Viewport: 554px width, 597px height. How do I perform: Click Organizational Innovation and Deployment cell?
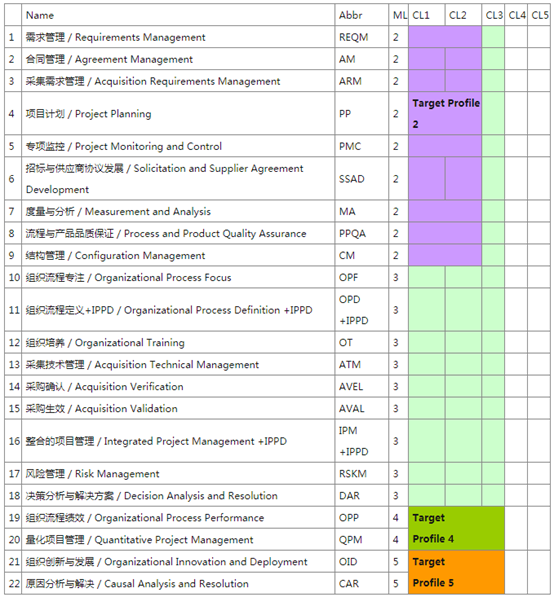(x=178, y=562)
